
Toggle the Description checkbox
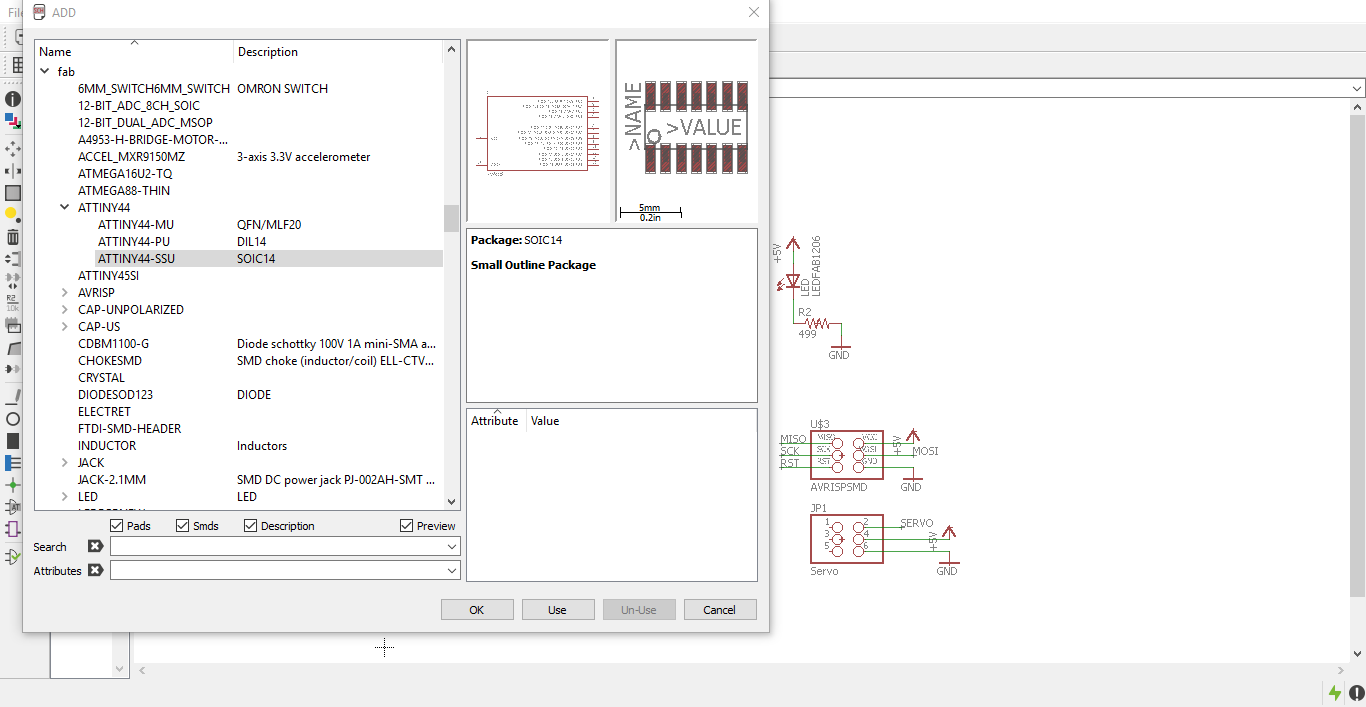[x=251, y=525]
